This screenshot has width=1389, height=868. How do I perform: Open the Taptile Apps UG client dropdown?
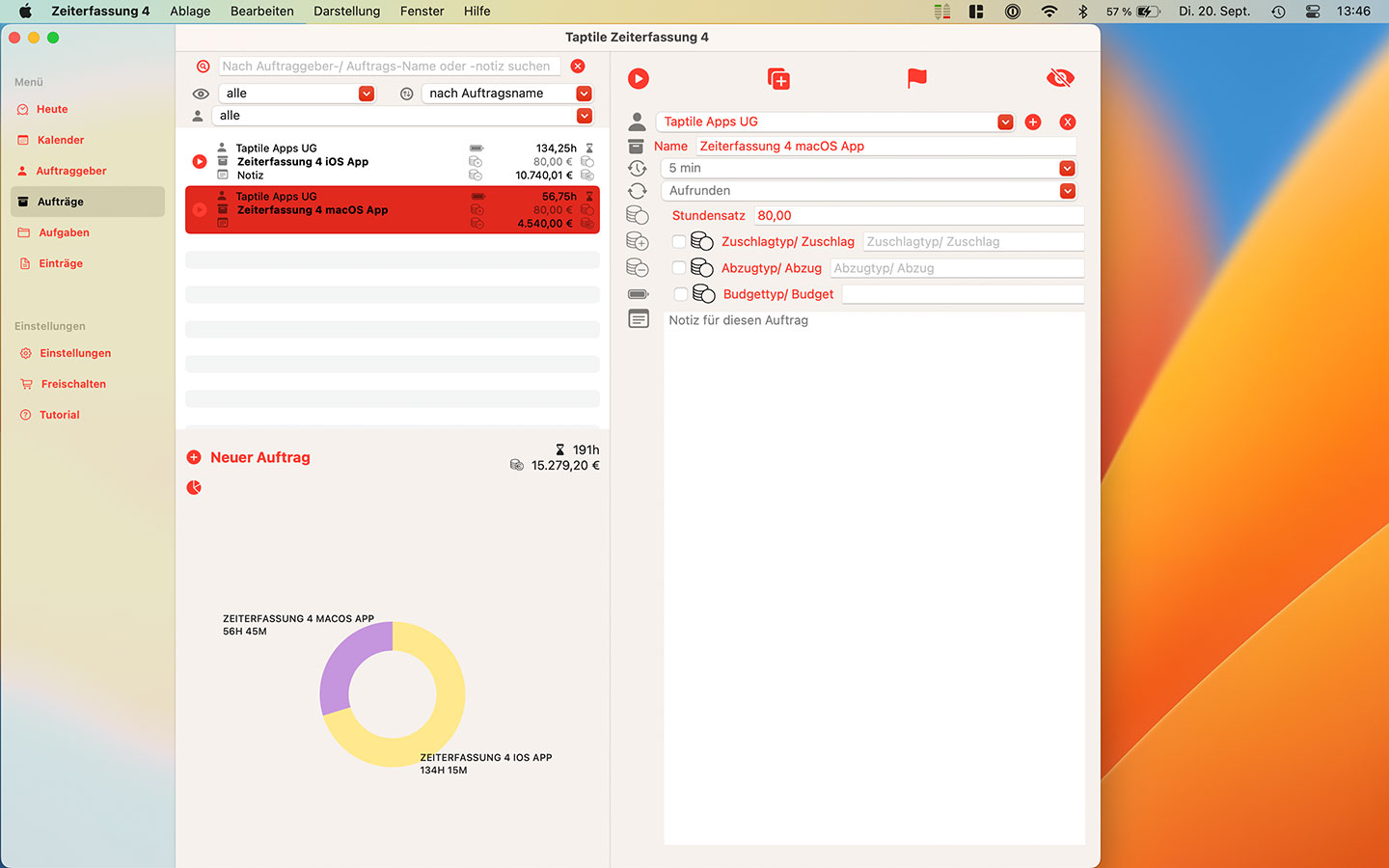pyautogui.click(x=835, y=122)
